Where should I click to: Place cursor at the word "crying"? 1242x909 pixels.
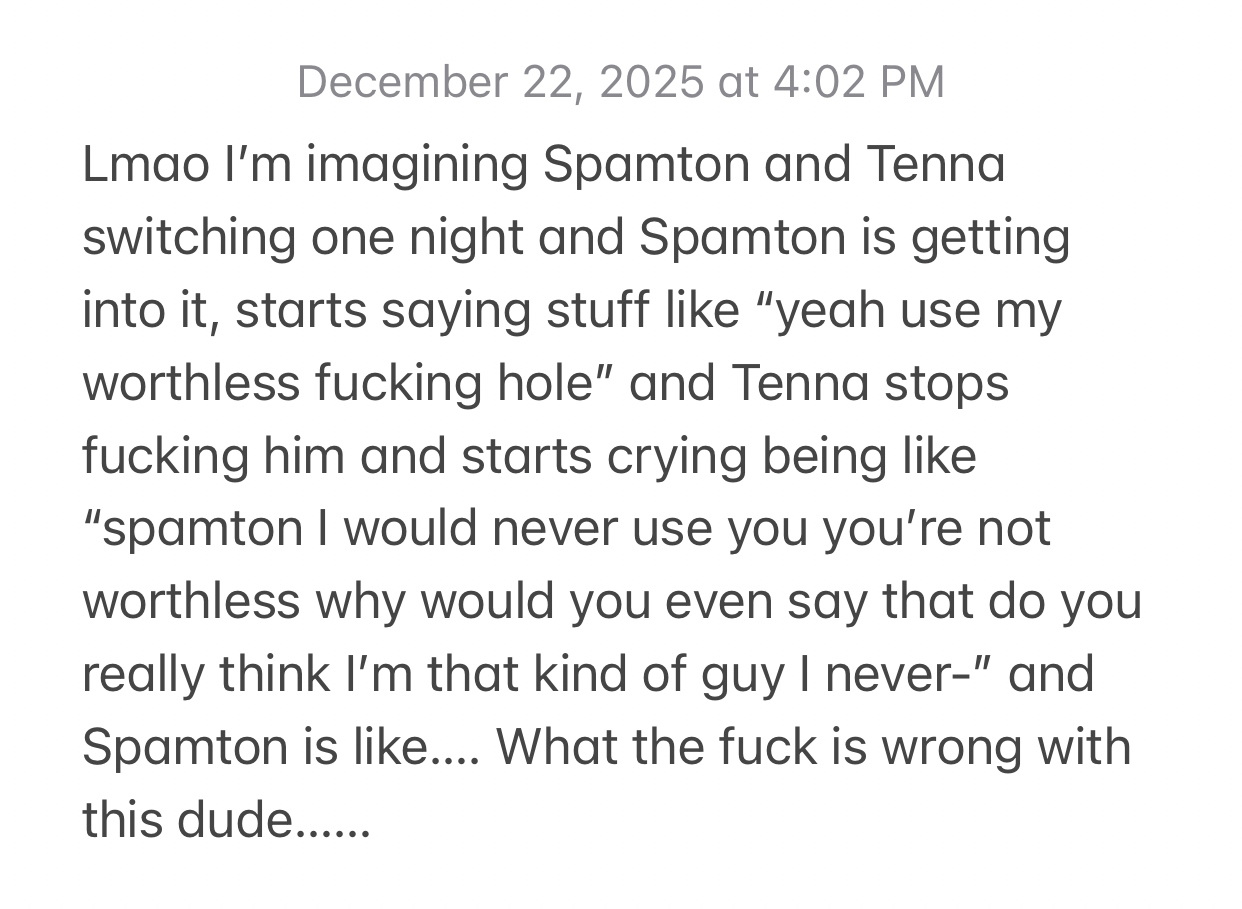[676, 457]
